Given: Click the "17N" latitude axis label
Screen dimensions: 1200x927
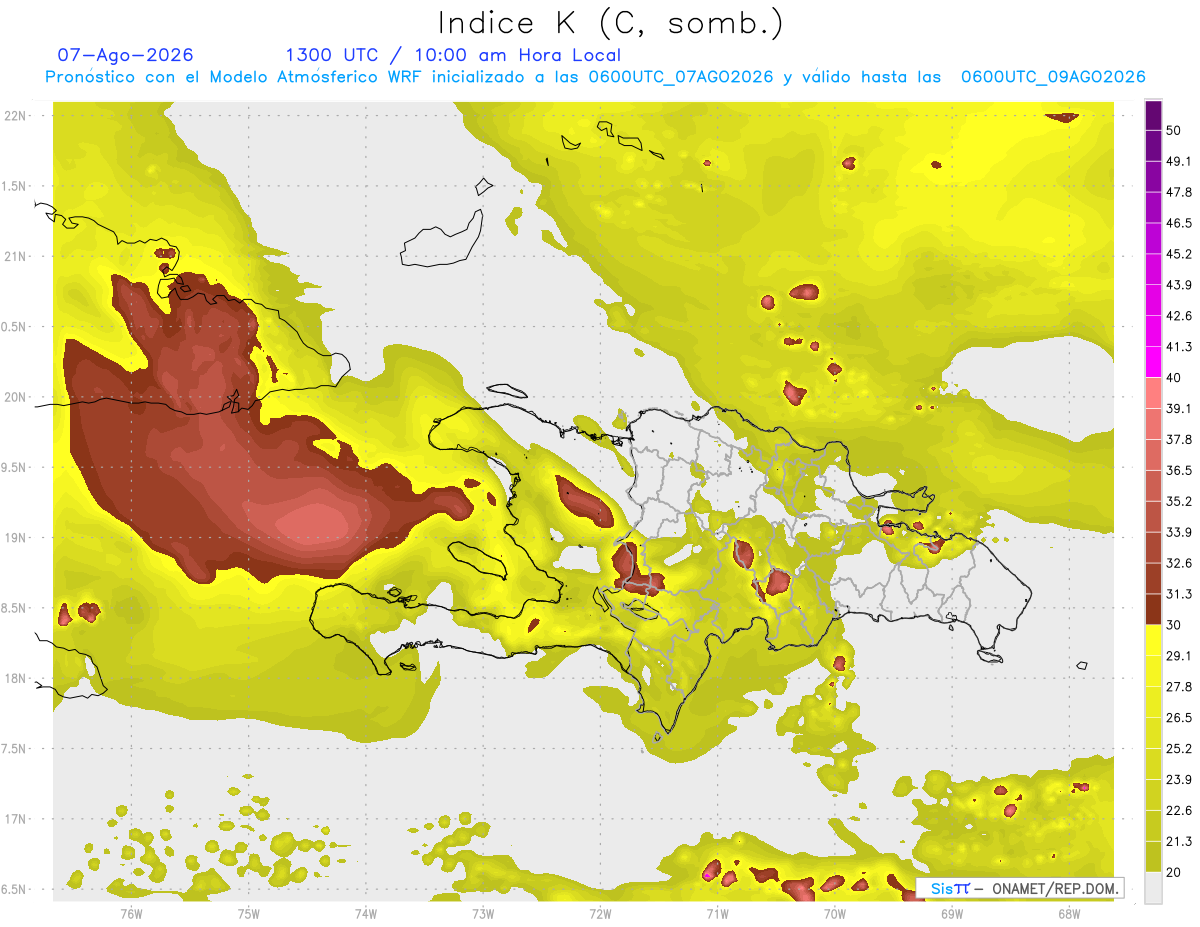Looking at the screenshot, I should point(15,820).
